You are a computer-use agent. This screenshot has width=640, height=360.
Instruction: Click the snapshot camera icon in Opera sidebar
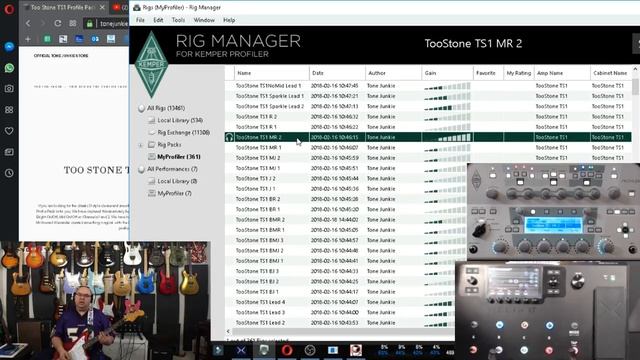[x=9, y=89]
